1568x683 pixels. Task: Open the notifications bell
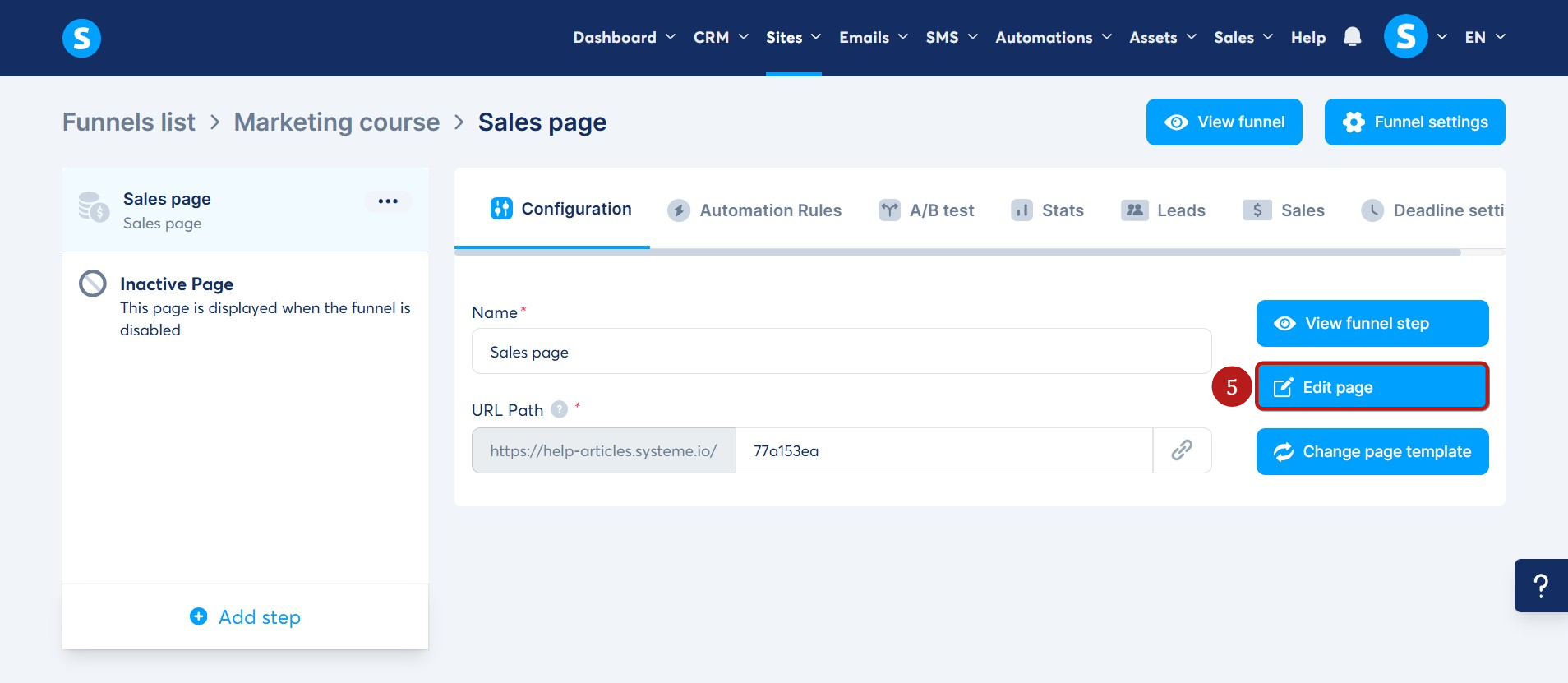point(1352,37)
